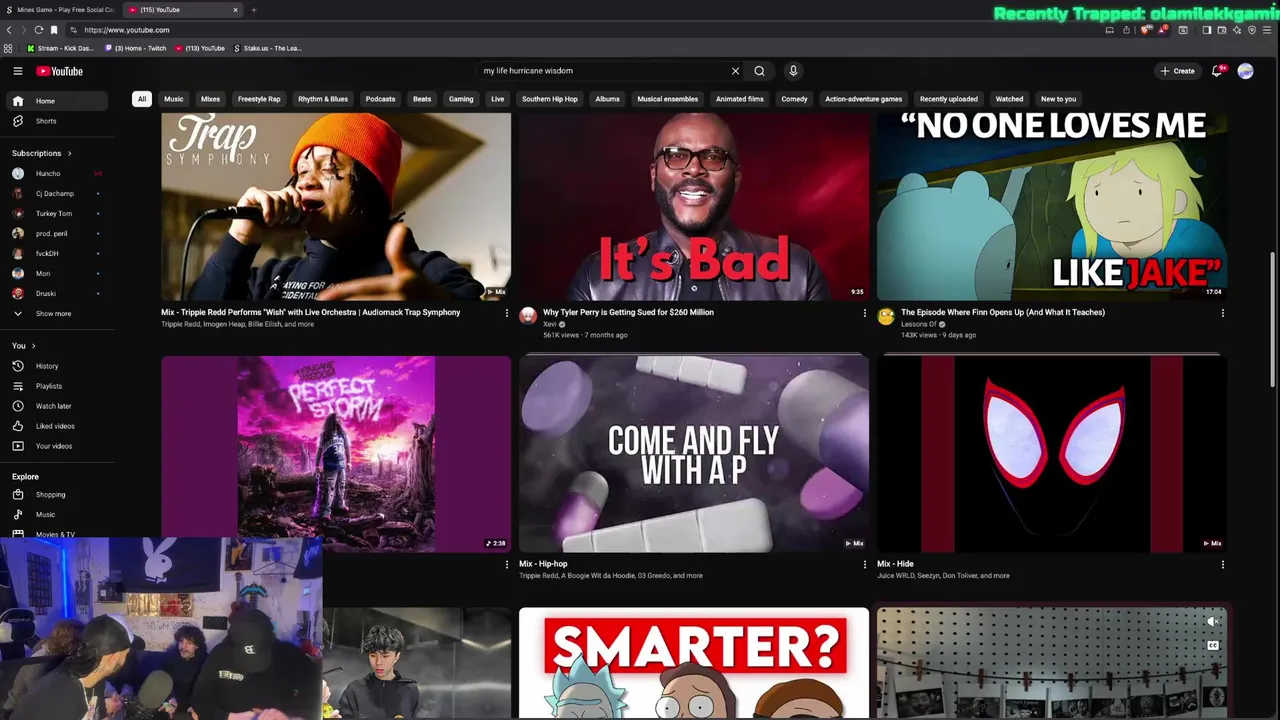
Task: Open the Stream - Kick Dashboard bookmark
Action: pos(60,48)
